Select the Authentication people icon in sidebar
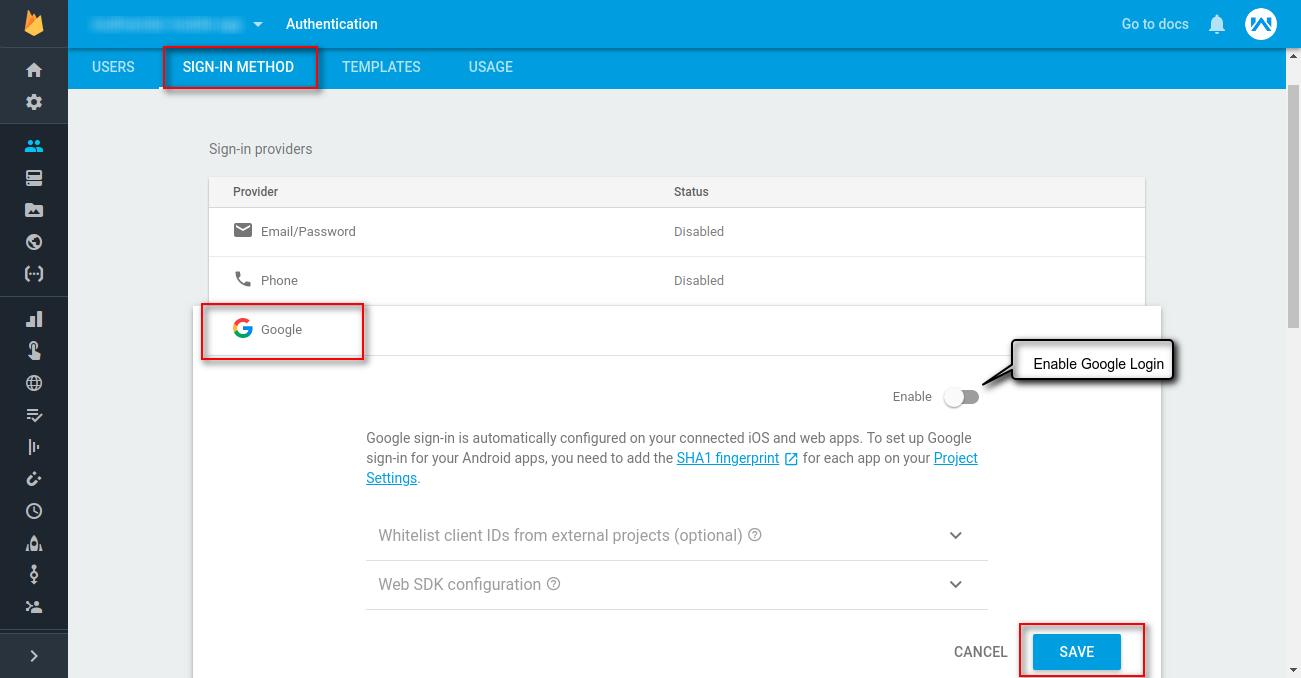Viewport: 1301px width, 678px height. [x=34, y=146]
